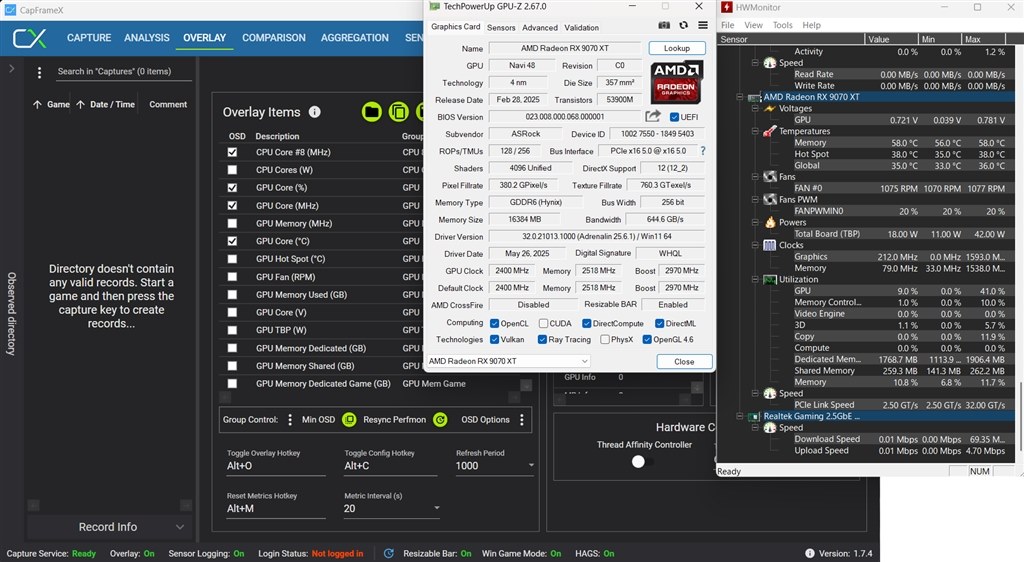Open the GPU-Z hamburger menu
Viewport: 1024px width, 562px height.
[x=703, y=25]
